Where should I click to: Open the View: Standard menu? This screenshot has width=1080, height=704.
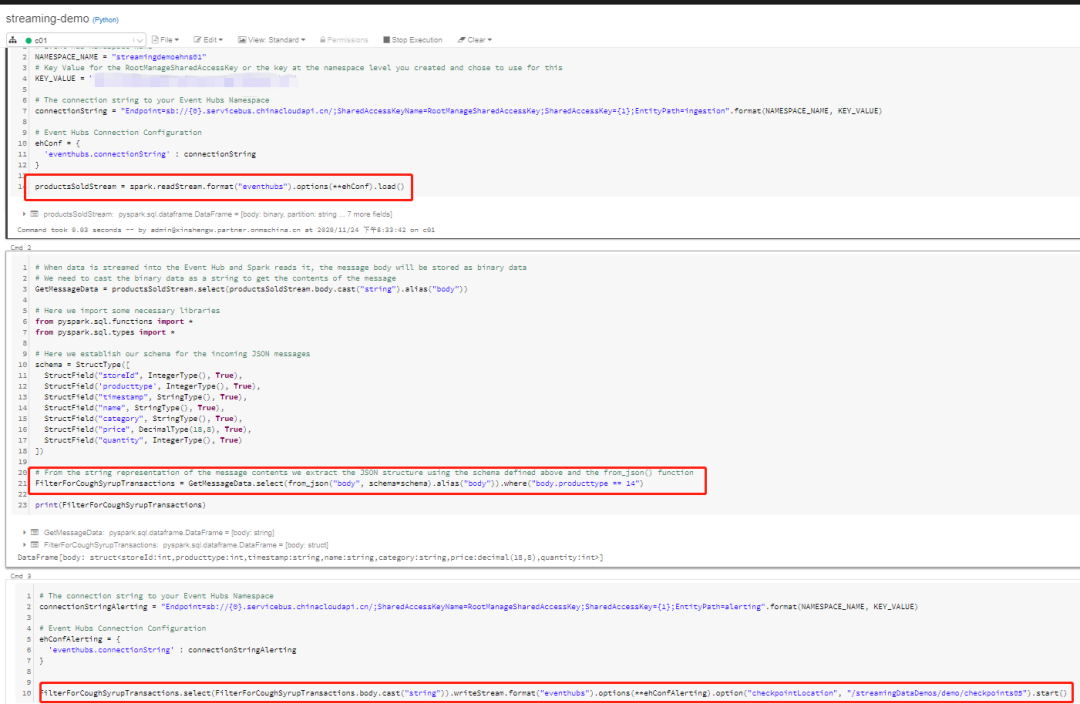(271, 40)
